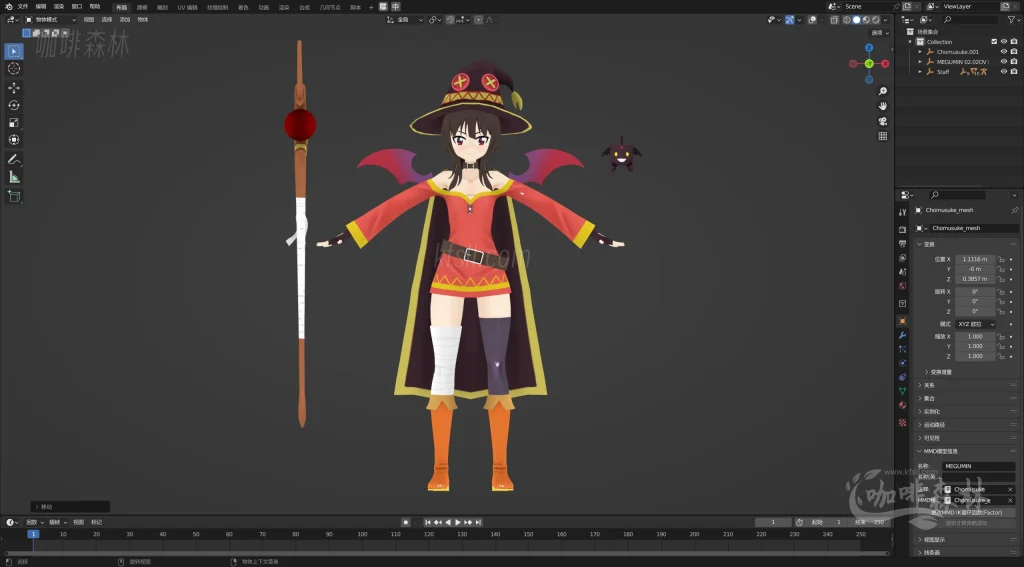The width and height of the screenshot is (1024, 567).
Task: Open the Physics properties tab
Action: click(x=903, y=363)
